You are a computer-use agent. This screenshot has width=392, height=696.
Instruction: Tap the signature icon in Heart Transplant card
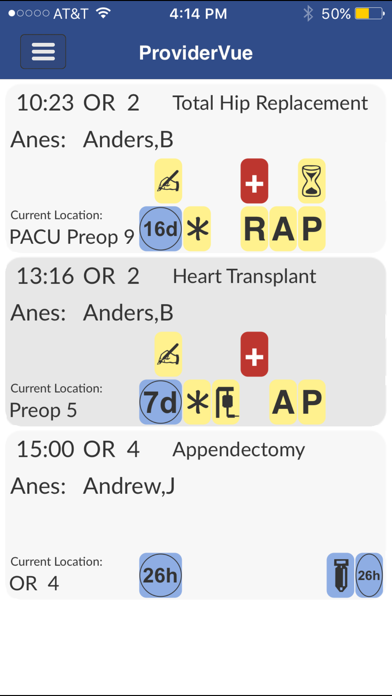(x=168, y=354)
